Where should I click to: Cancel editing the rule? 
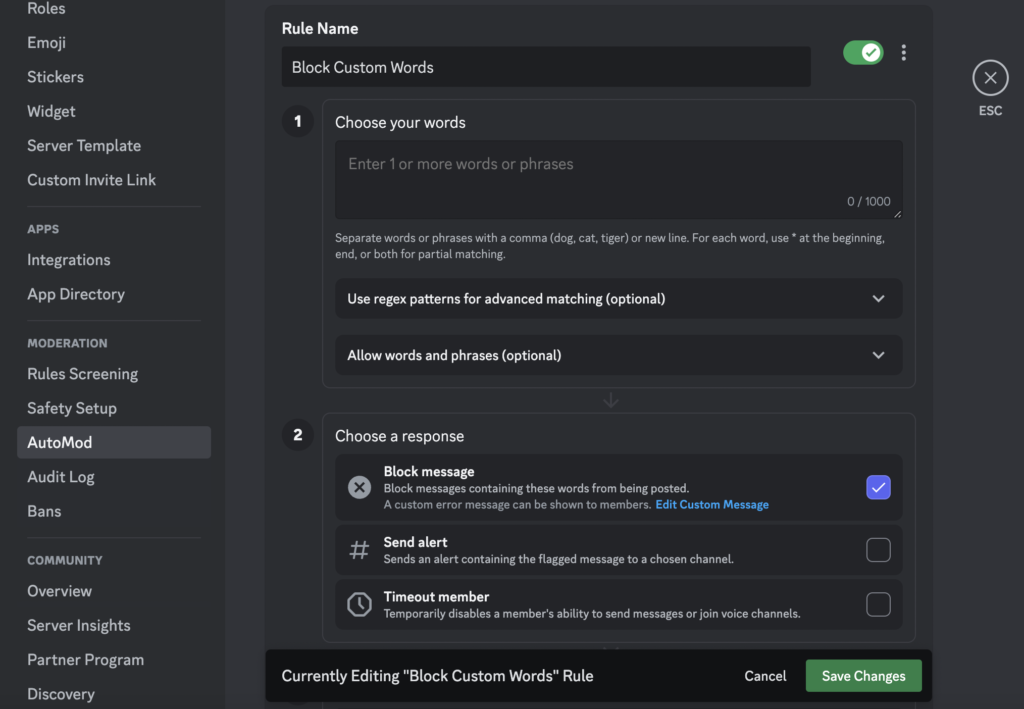[x=765, y=676]
